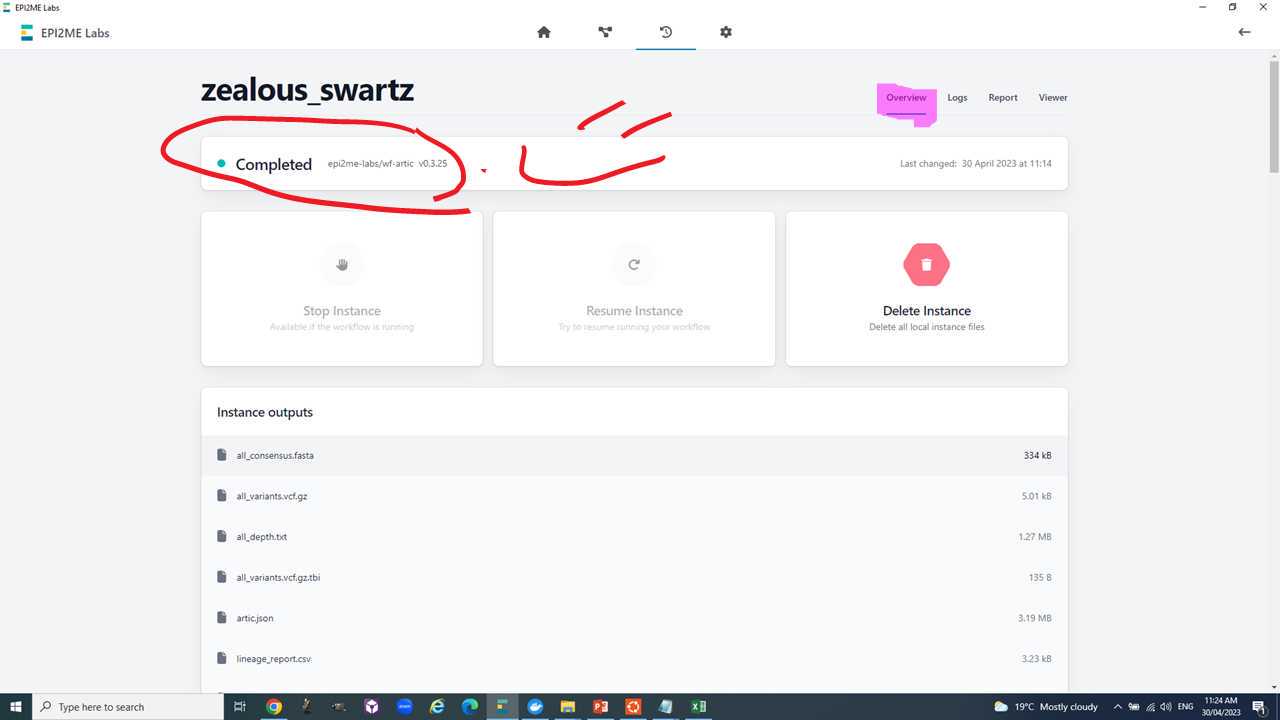Click the Stop Instance hand icon

pos(342,265)
